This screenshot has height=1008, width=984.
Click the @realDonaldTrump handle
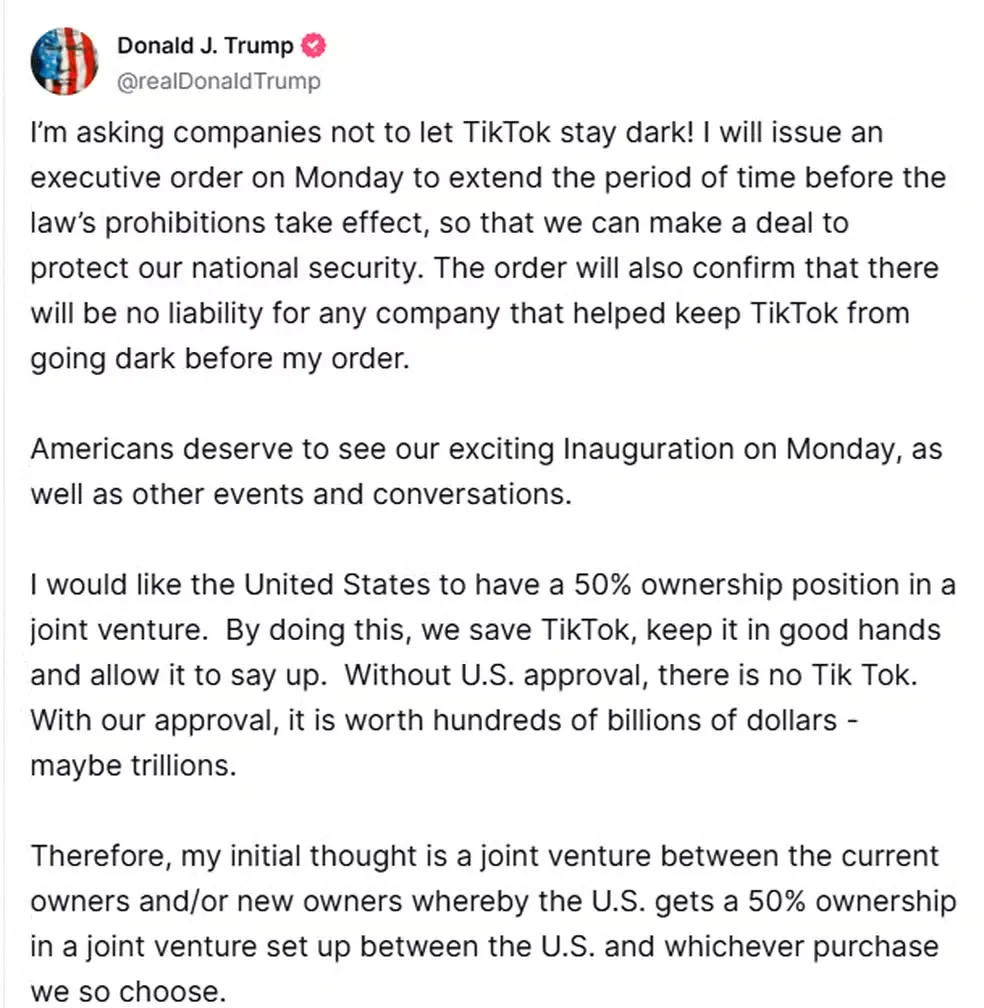[x=219, y=82]
